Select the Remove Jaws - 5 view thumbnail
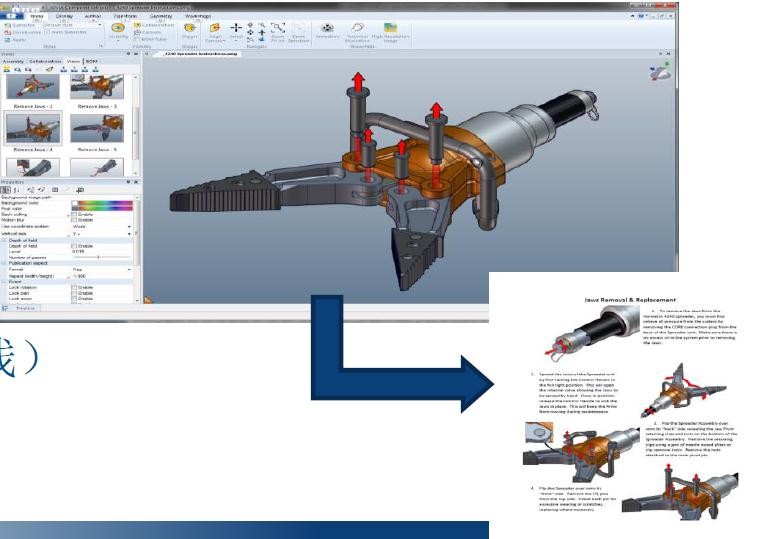Viewport: 761px width, 539px height. (x=97, y=131)
